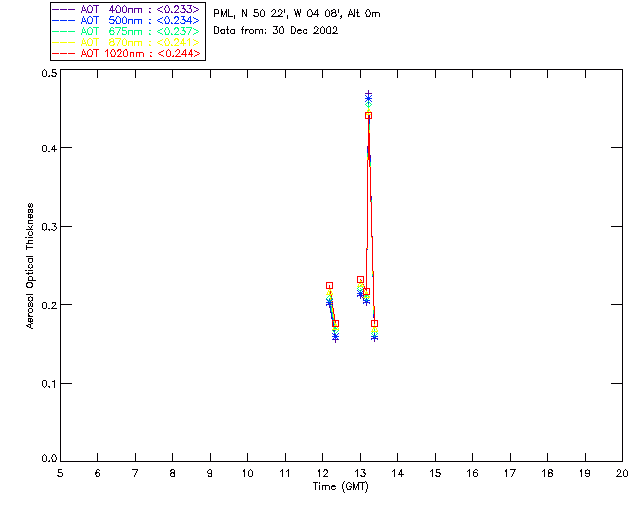Click the x-axis label 8
640x512 pixels.
(173, 473)
